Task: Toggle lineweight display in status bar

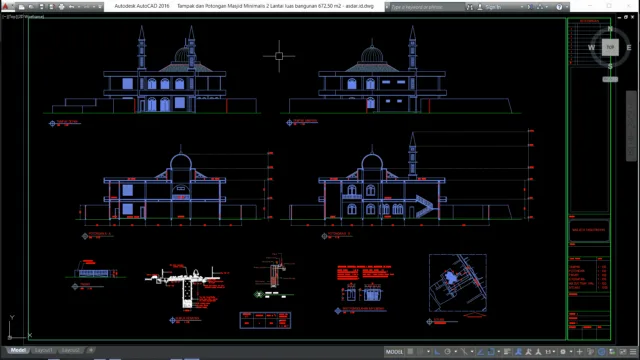Action: point(507,352)
